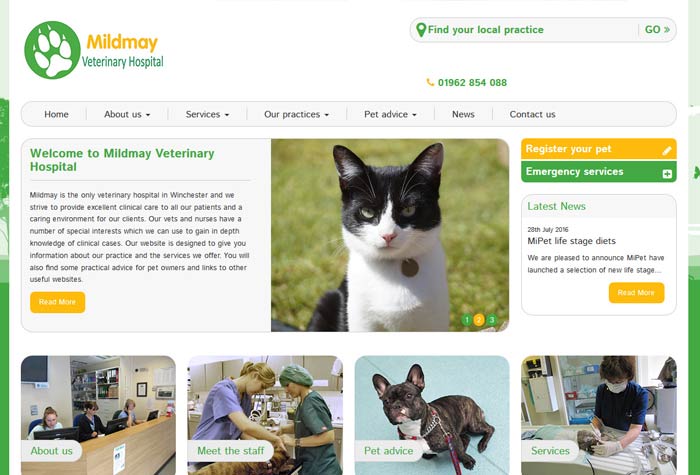Expand the About us dropdown menu
This screenshot has height=475, width=700.
(x=127, y=114)
